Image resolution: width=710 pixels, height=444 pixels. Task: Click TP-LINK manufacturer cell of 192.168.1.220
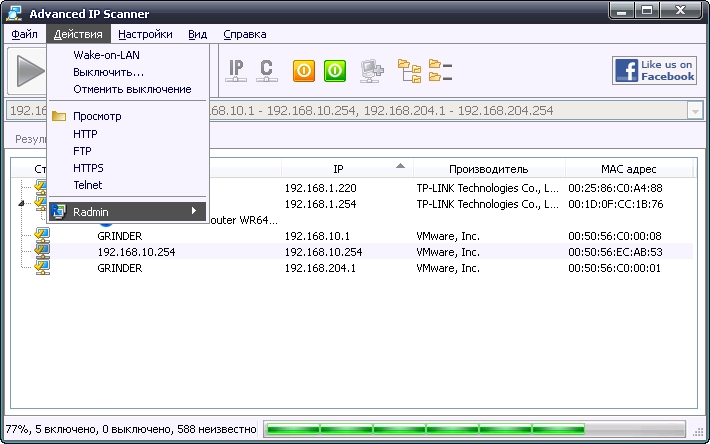tap(487, 188)
